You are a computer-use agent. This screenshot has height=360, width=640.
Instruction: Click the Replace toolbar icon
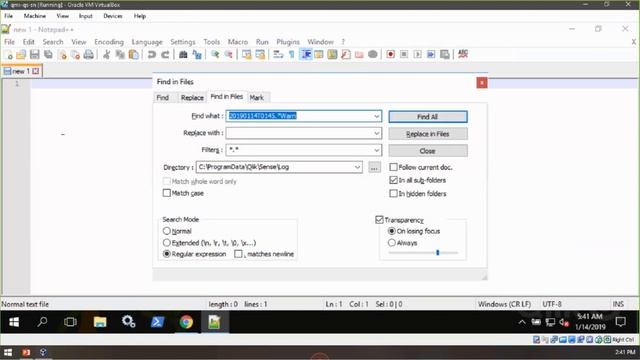tap(197, 54)
